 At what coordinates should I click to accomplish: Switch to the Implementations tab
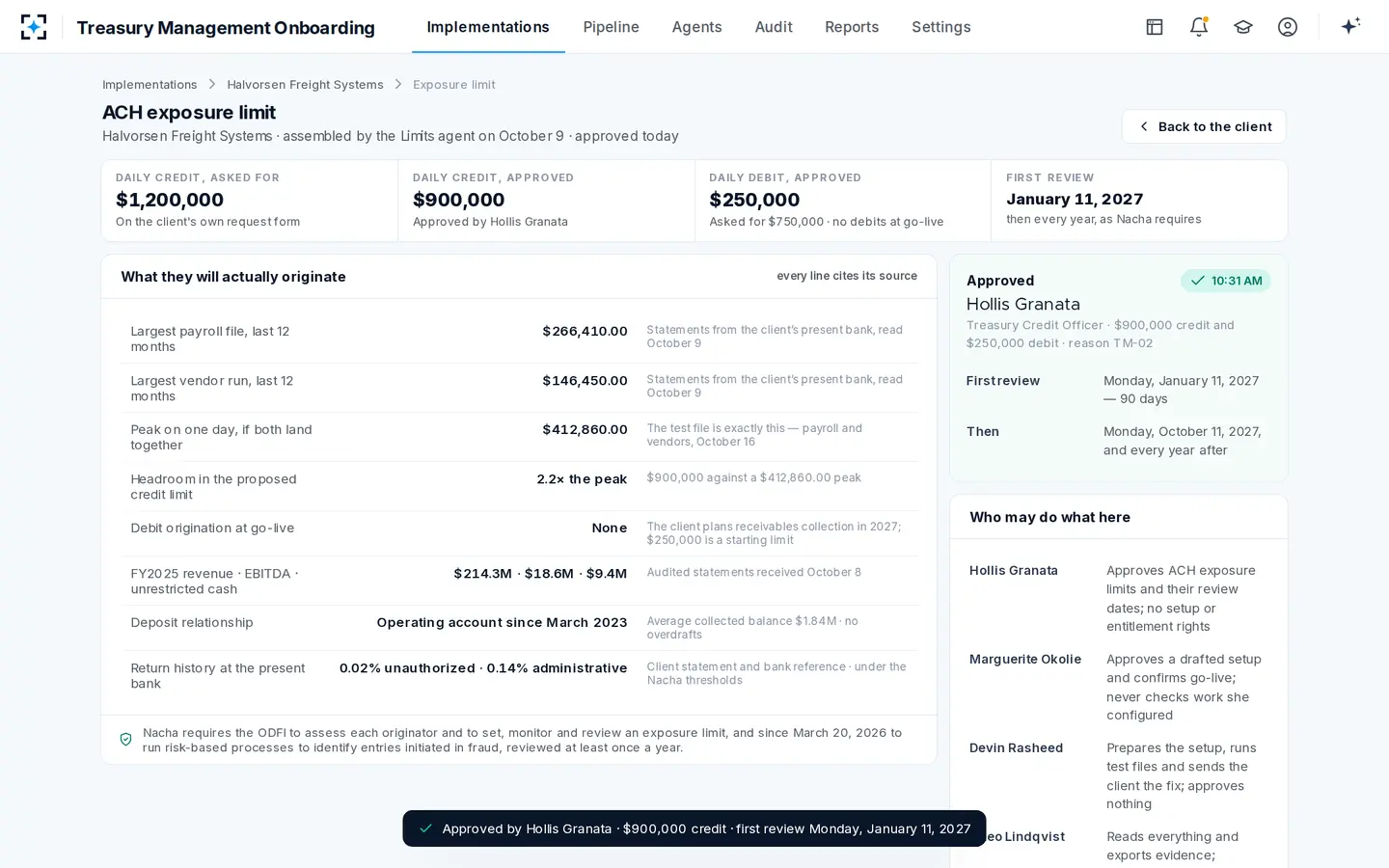point(488,27)
